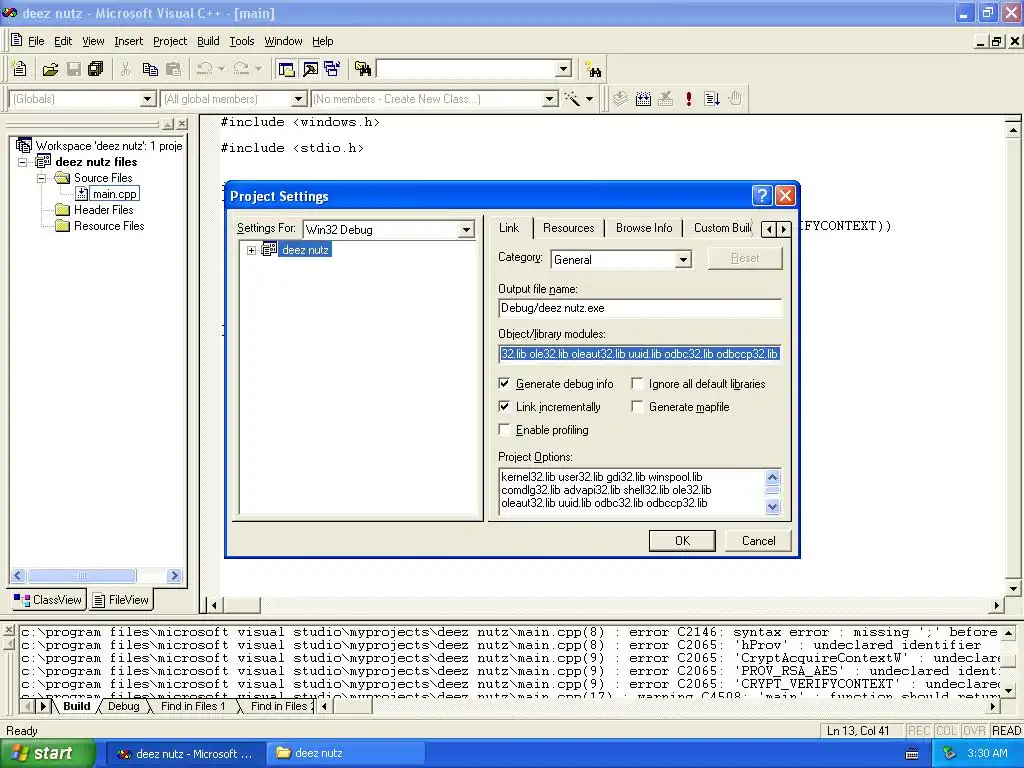Click the Cancel button
The height and width of the screenshot is (768, 1024).
pyautogui.click(x=758, y=541)
